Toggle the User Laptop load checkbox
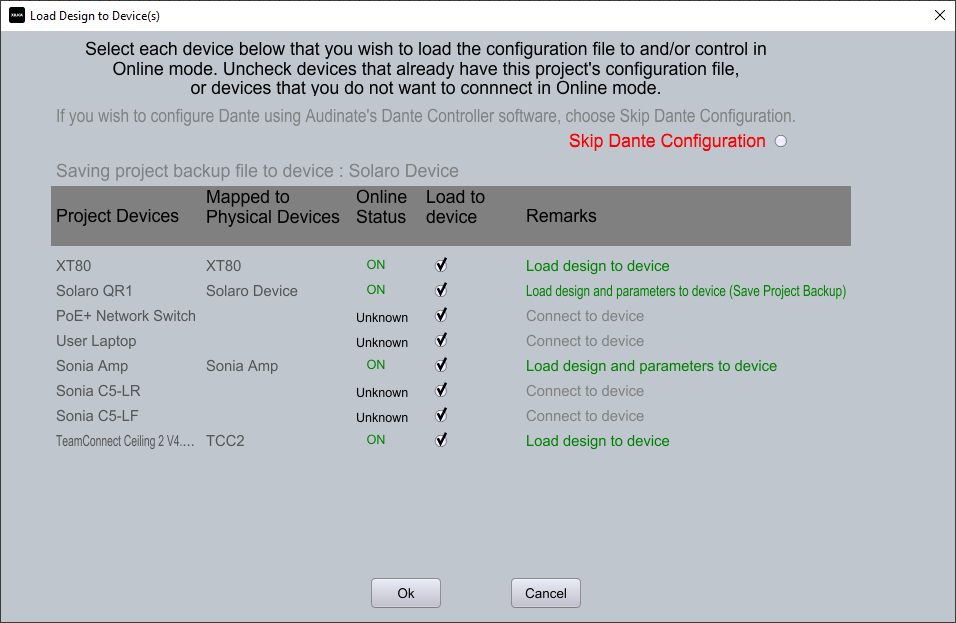The height and width of the screenshot is (623, 956). [x=441, y=340]
